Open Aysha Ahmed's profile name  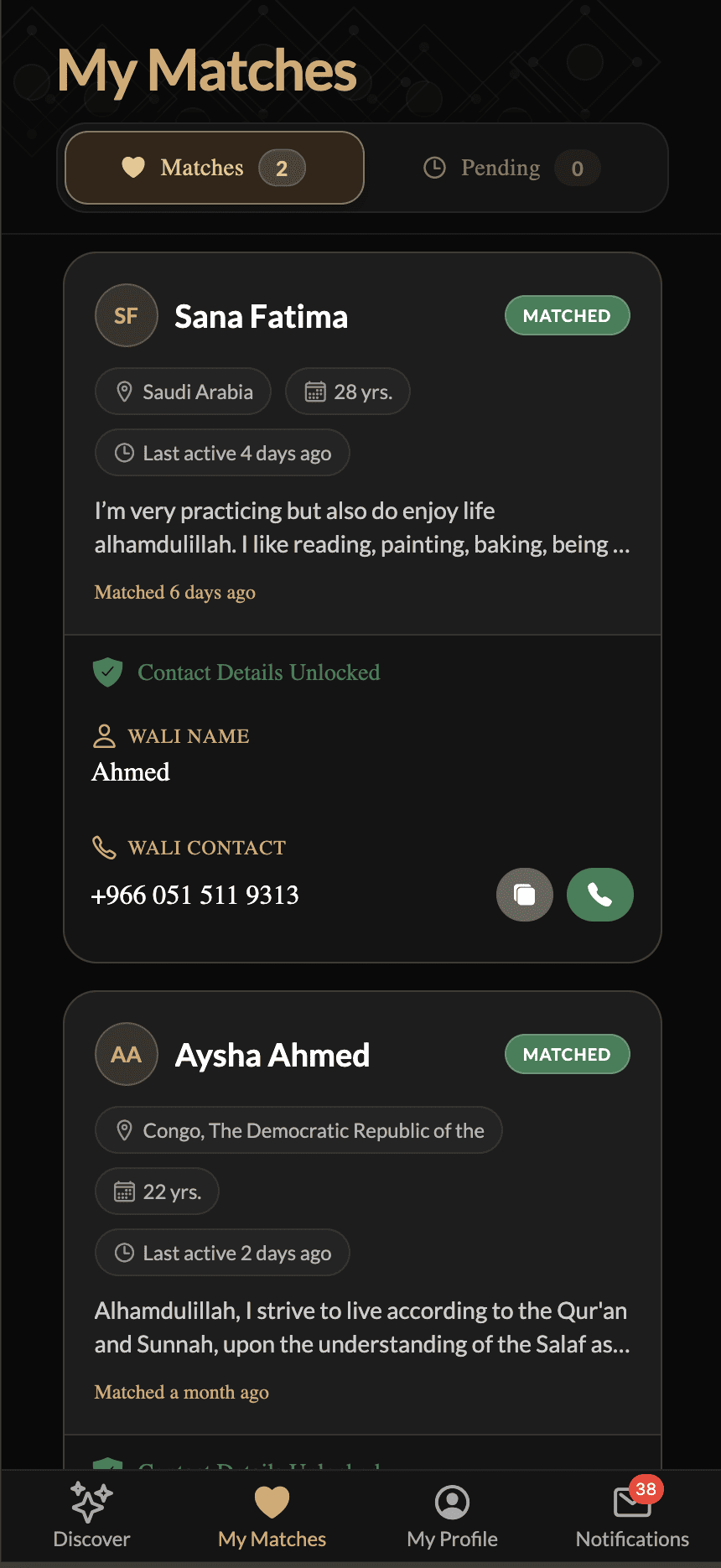[272, 1056]
